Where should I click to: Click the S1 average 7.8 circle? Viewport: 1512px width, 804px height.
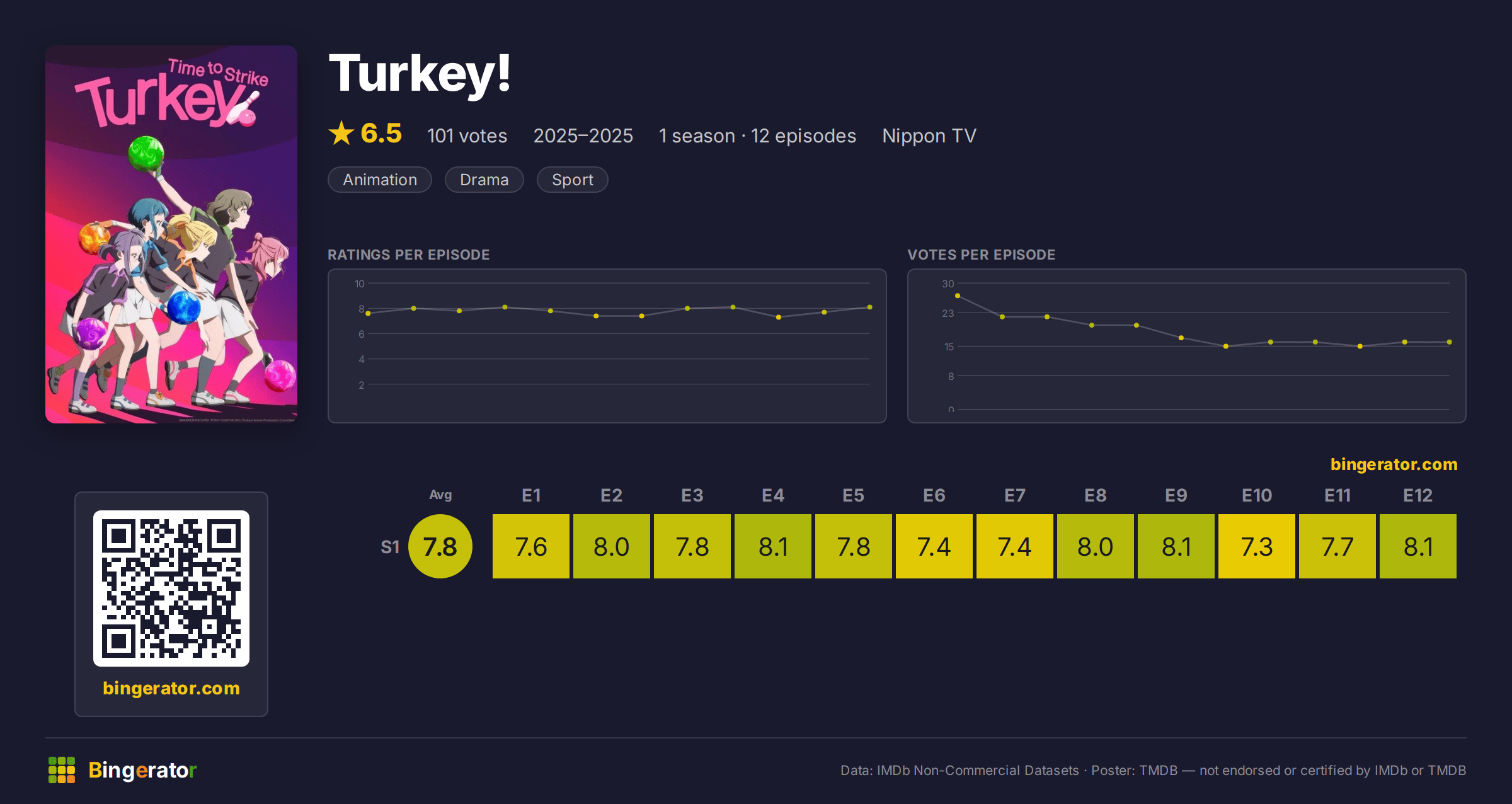point(440,546)
